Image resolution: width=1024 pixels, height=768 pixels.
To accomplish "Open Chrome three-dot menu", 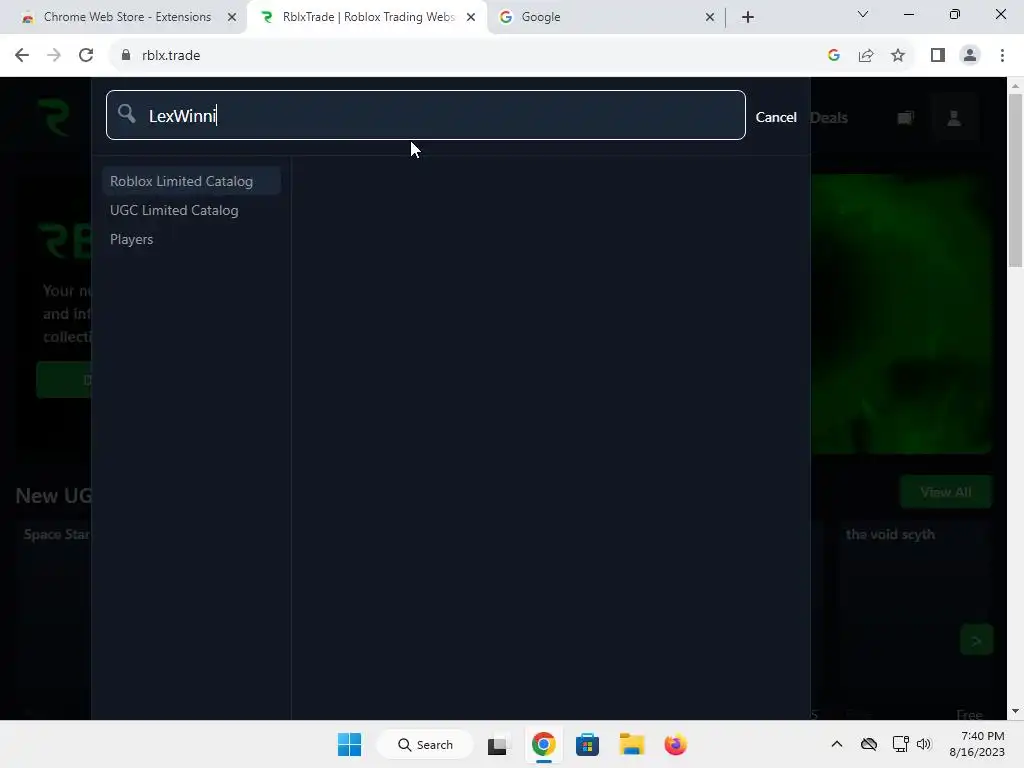I will click(x=1002, y=55).
